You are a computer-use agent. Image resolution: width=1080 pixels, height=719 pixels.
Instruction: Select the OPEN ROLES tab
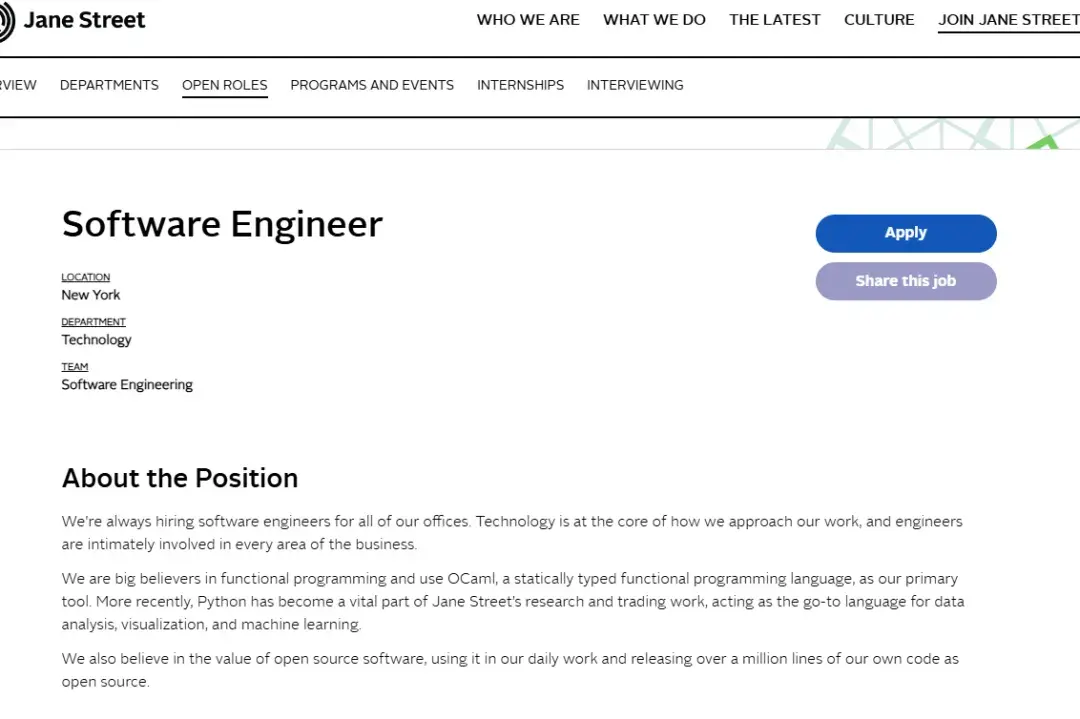tap(225, 85)
